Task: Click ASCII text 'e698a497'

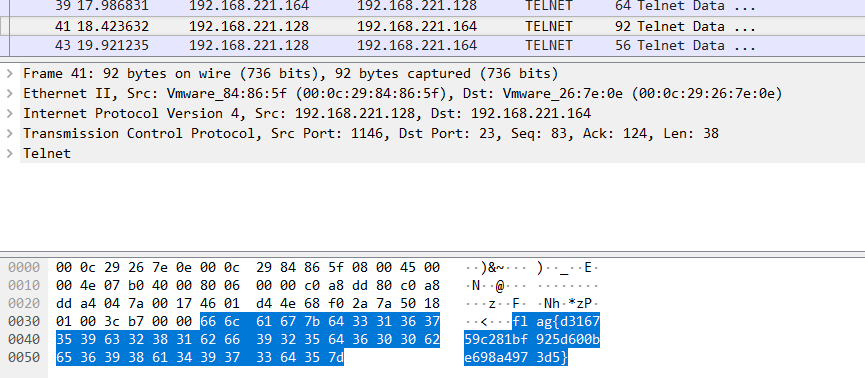Action: point(496,358)
